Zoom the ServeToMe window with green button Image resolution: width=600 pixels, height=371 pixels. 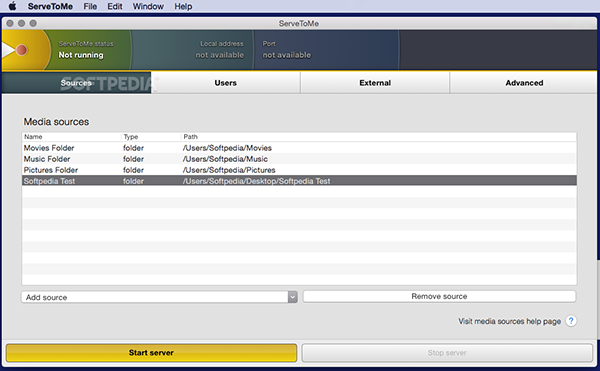pyautogui.click(x=33, y=23)
